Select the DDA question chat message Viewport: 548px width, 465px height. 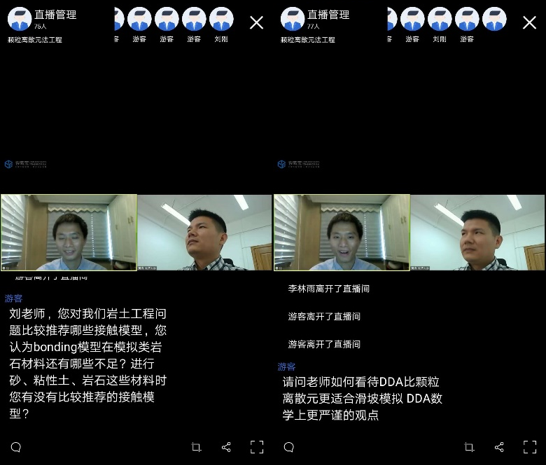coord(362,398)
